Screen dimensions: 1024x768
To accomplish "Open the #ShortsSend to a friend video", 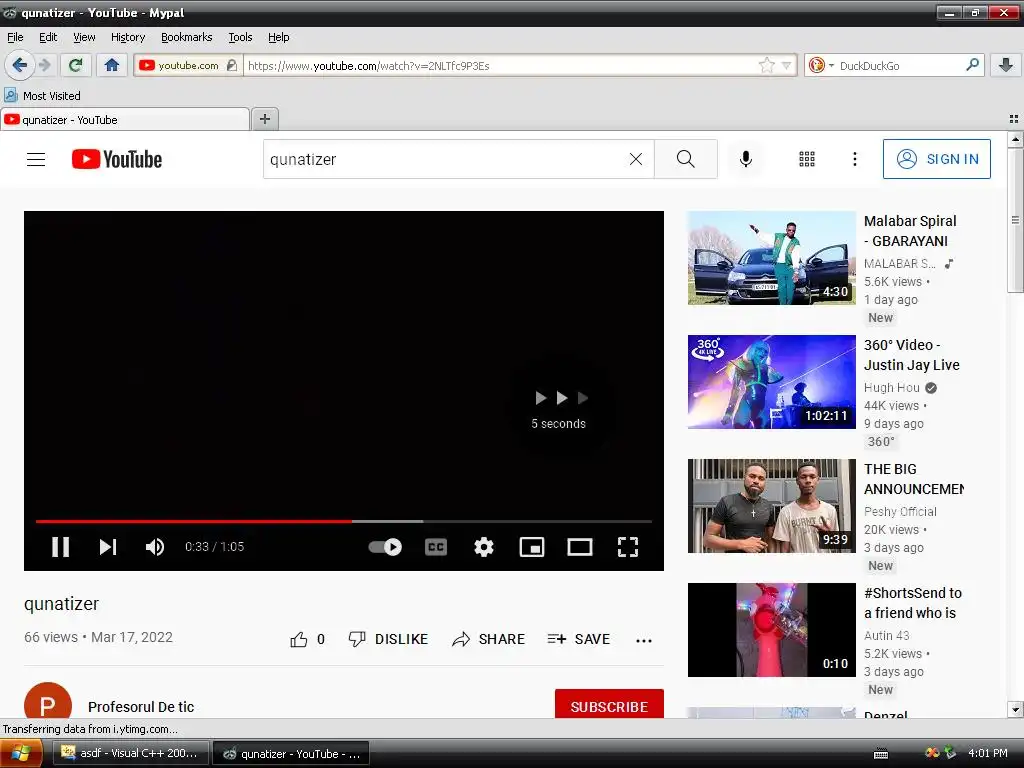I will coord(771,630).
